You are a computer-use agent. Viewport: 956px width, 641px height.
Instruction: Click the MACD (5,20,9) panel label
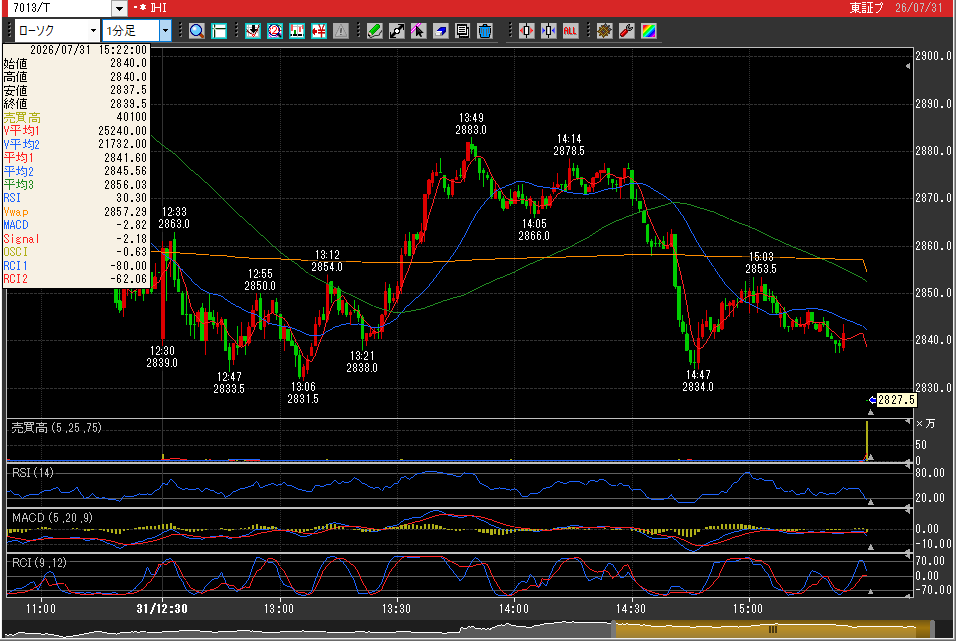[x=52, y=518]
